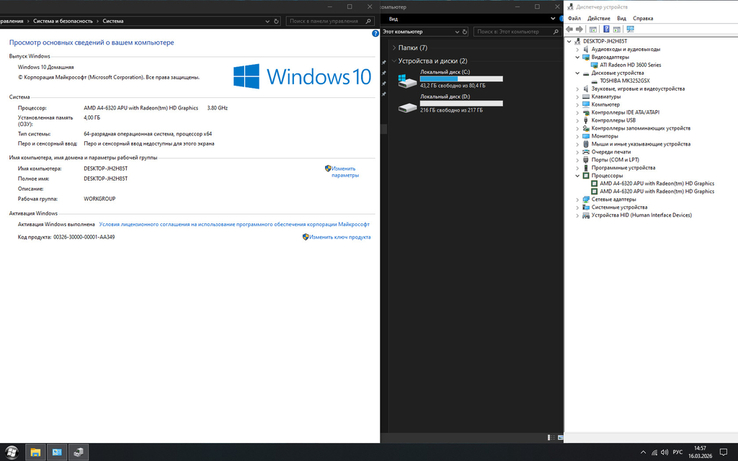Click the Local Disk (C:) drive icon

pyautogui.click(x=407, y=81)
